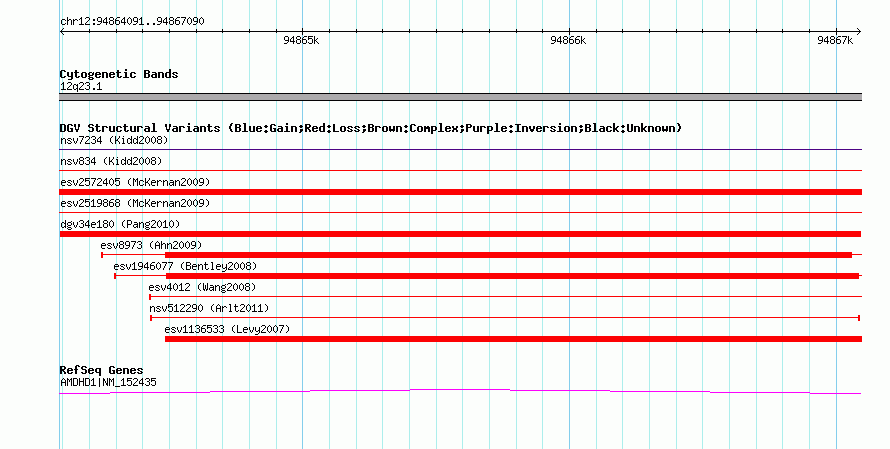Click the thick red esv1136533 loss bar
The width and height of the screenshot is (890, 449).
(x=513, y=339)
